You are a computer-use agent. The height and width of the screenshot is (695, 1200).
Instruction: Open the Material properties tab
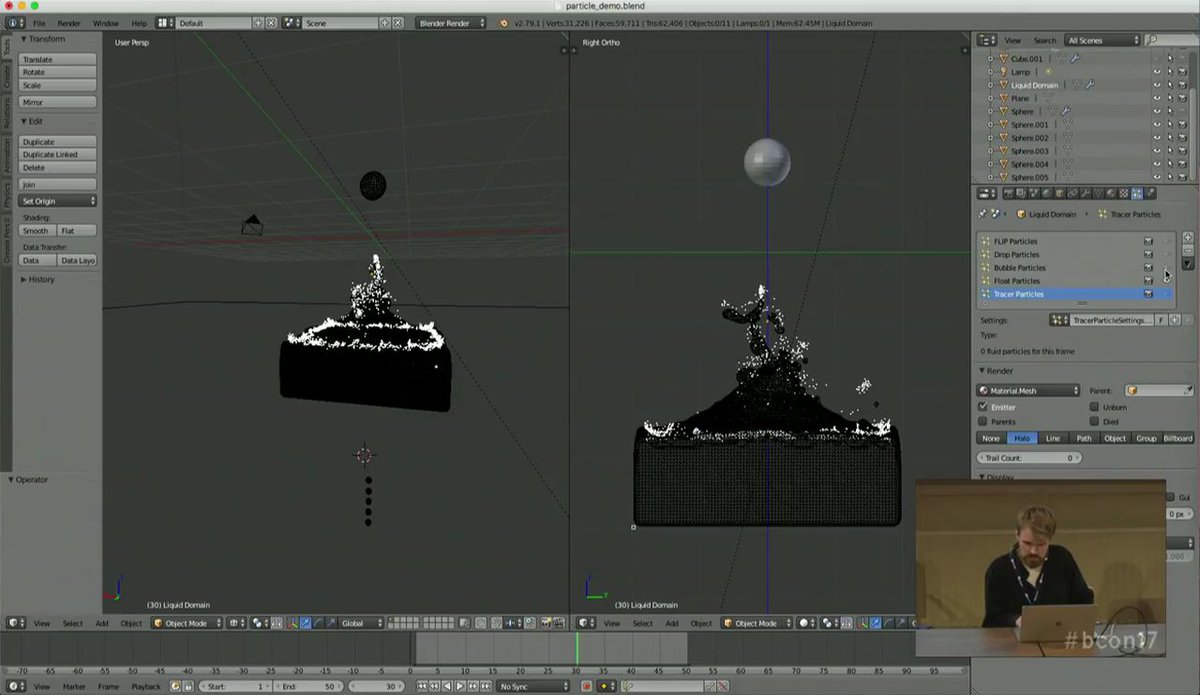tap(1111, 193)
